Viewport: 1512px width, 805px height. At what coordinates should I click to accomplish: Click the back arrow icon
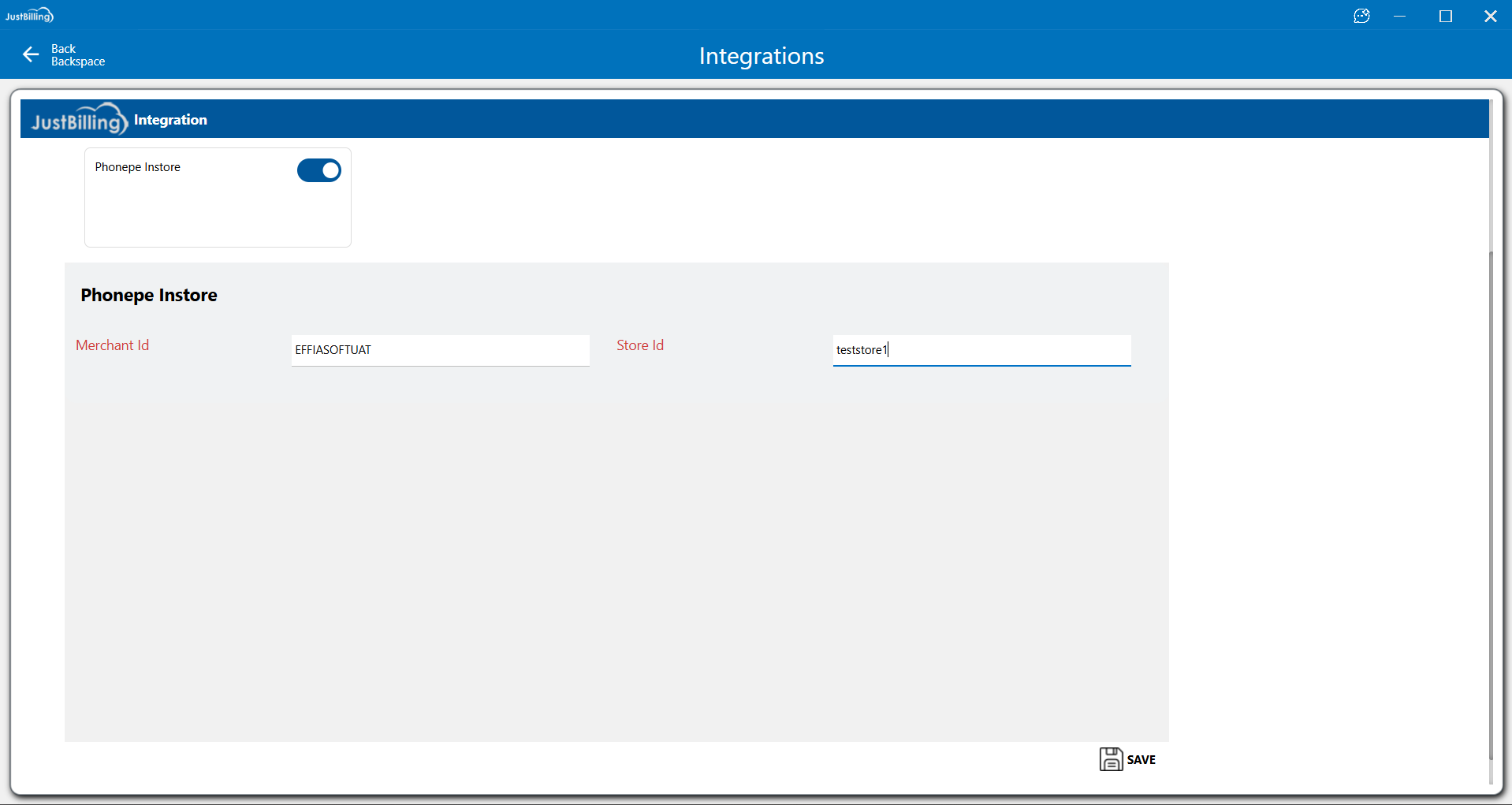coord(31,54)
